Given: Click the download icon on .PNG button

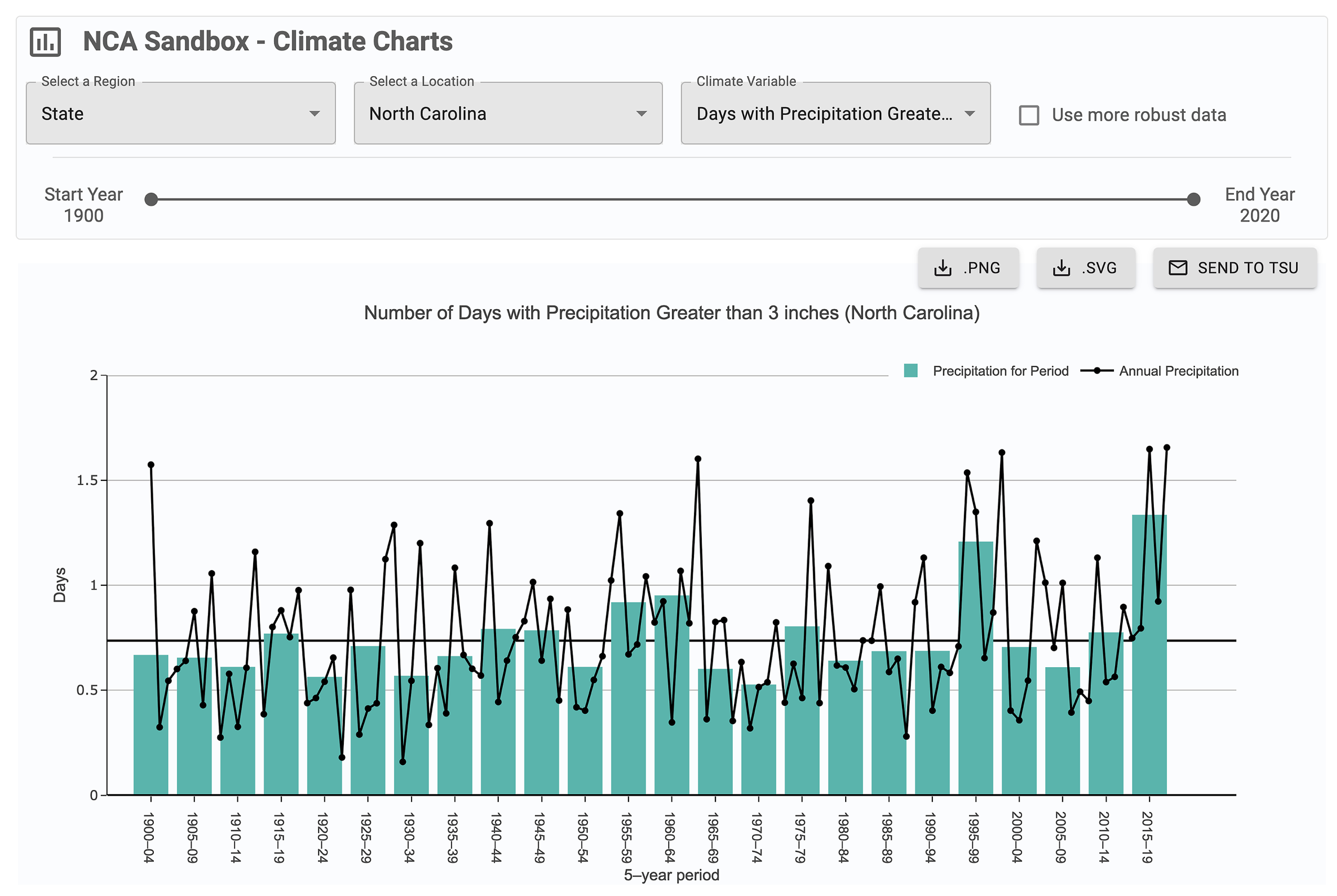Looking at the screenshot, I should 942,267.
